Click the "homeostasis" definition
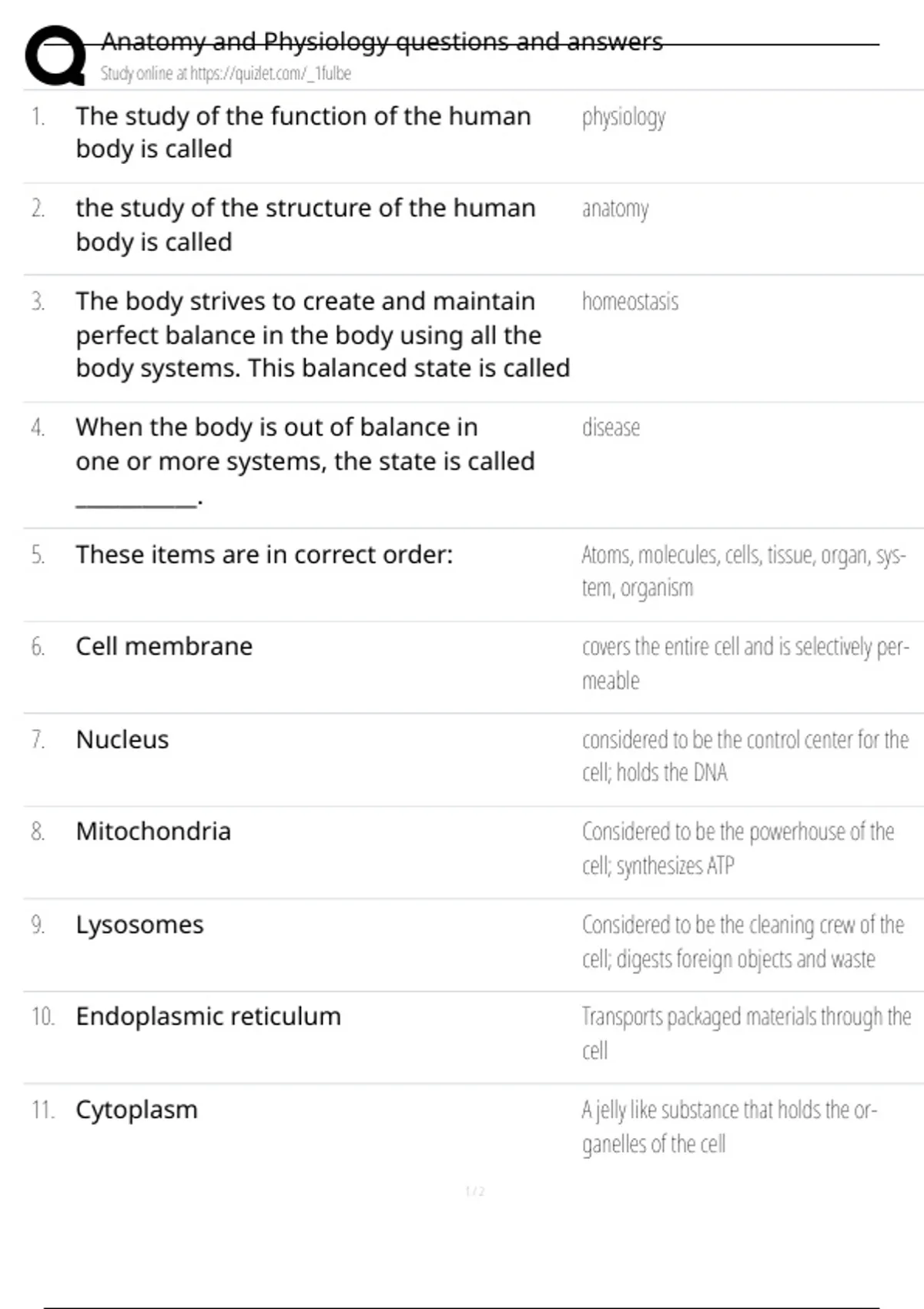 pos(630,301)
